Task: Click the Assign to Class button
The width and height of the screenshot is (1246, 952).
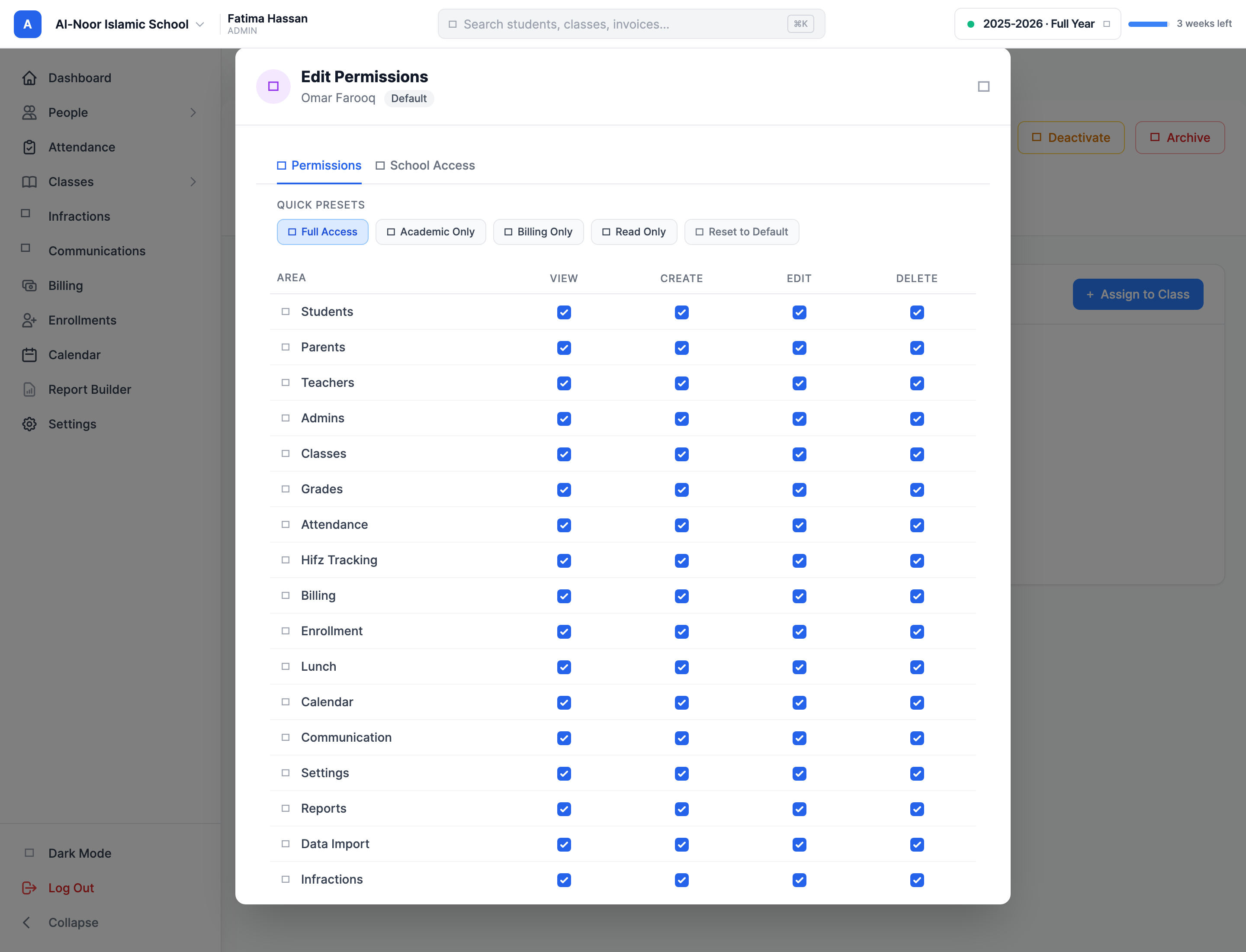Action: coord(1138,294)
